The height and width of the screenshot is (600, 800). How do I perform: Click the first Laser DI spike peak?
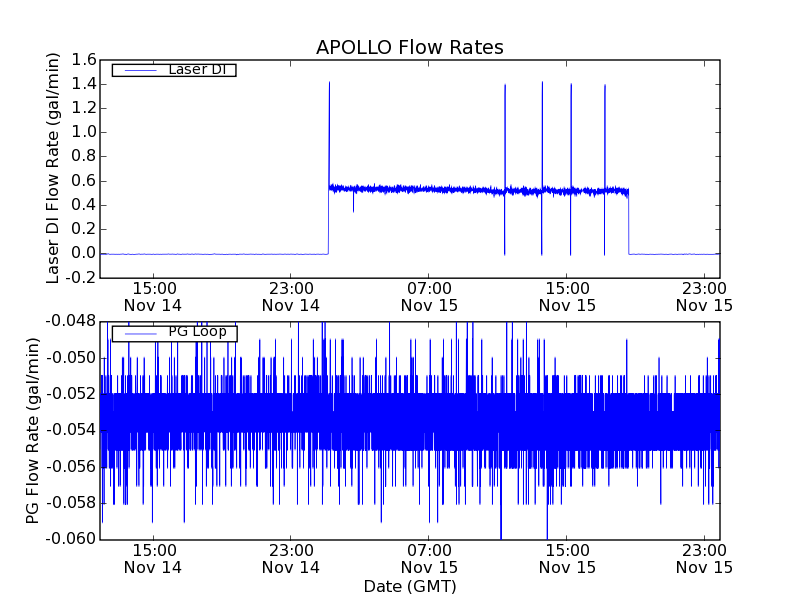pyautogui.click(x=329, y=83)
